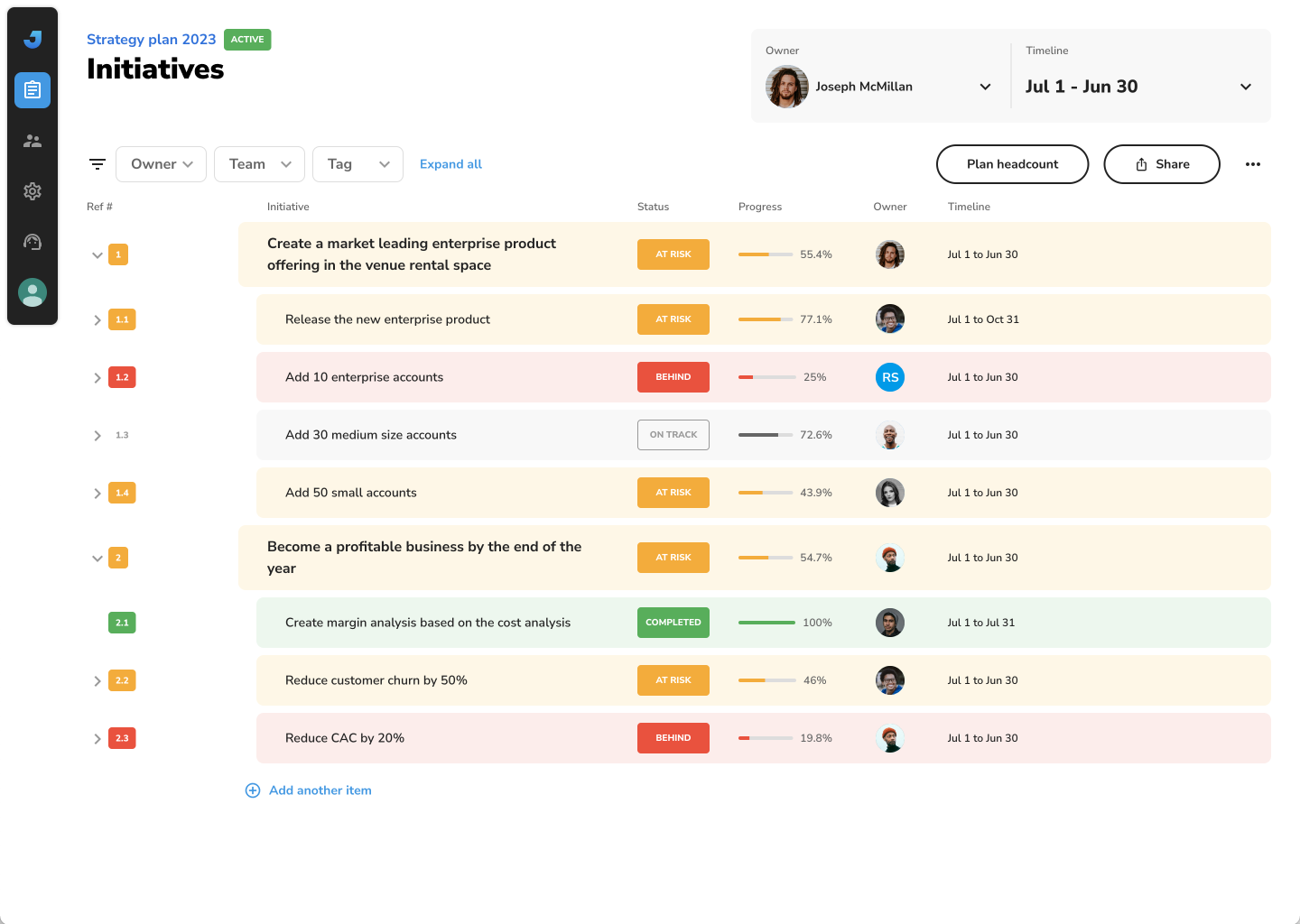Viewport: 1300px width, 924px height.
Task: Click Add another item link
Action: click(320, 790)
